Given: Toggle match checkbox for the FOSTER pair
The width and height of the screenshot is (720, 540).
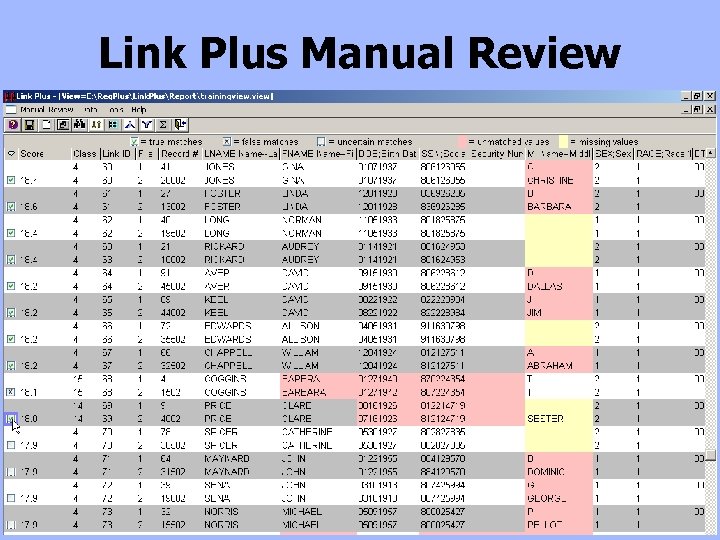Looking at the screenshot, I should tap(11, 207).
